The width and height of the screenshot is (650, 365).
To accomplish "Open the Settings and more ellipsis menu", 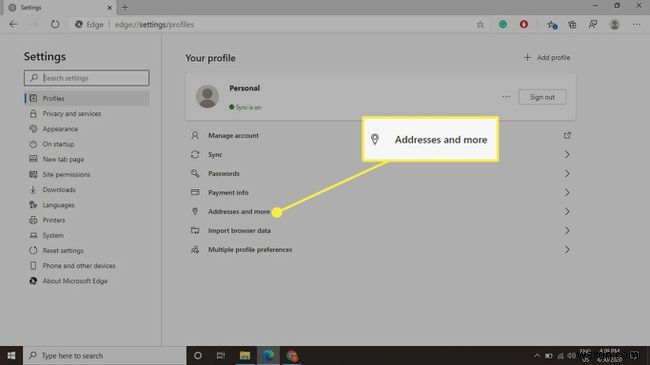I will (x=636, y=24).
